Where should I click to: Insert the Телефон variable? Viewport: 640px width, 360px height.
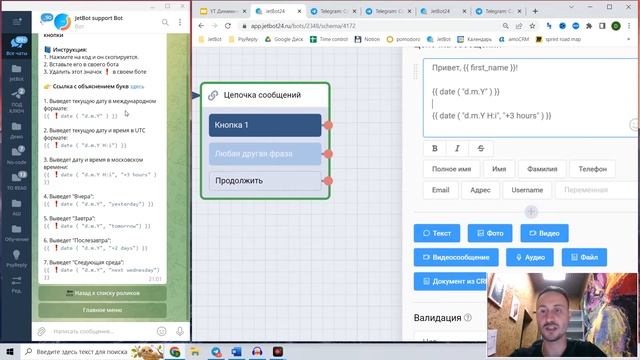pyautogui.click(x=592, y=169)
